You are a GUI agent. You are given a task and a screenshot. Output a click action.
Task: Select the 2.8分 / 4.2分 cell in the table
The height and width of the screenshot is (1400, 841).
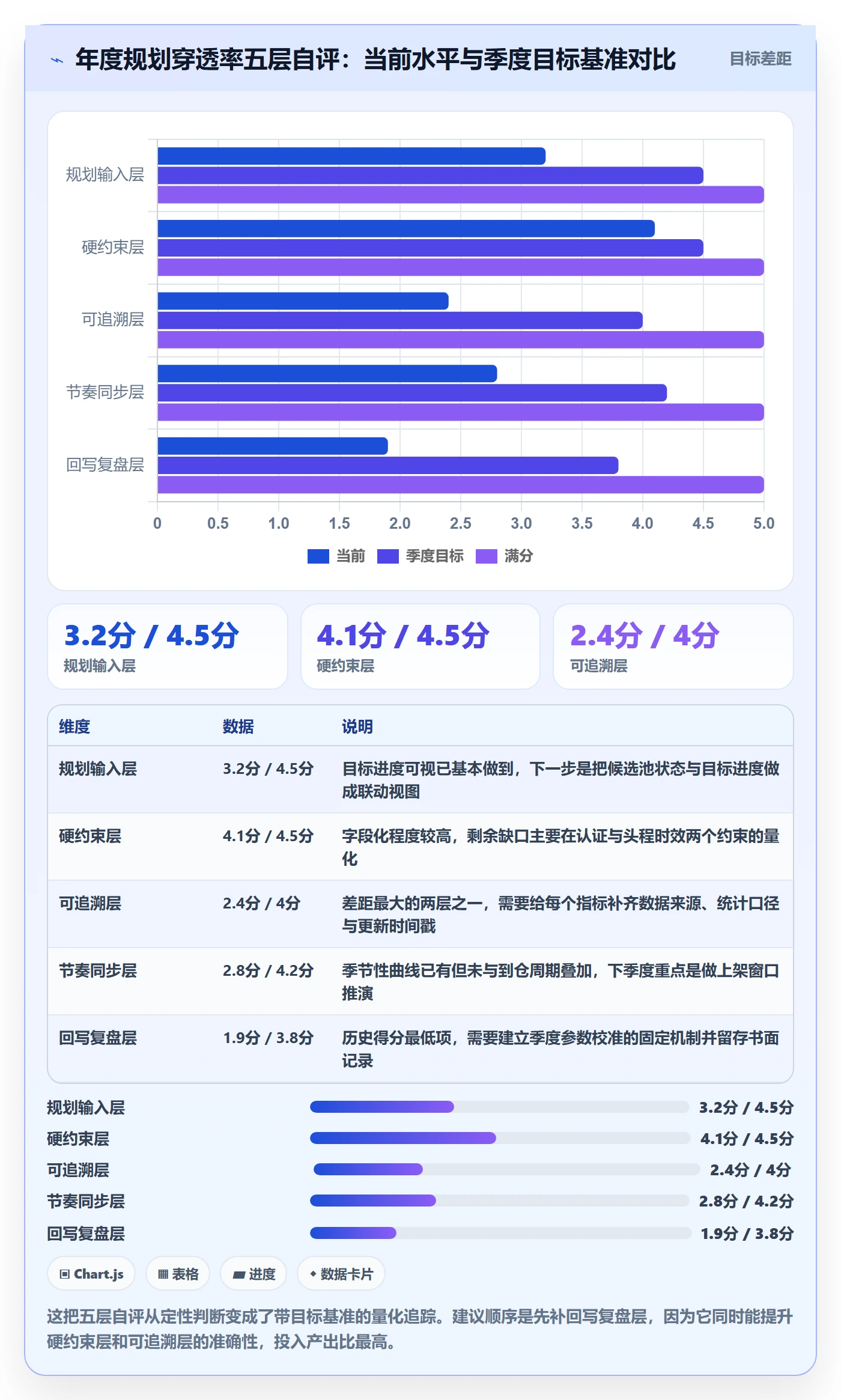click(x=269, y=970)
